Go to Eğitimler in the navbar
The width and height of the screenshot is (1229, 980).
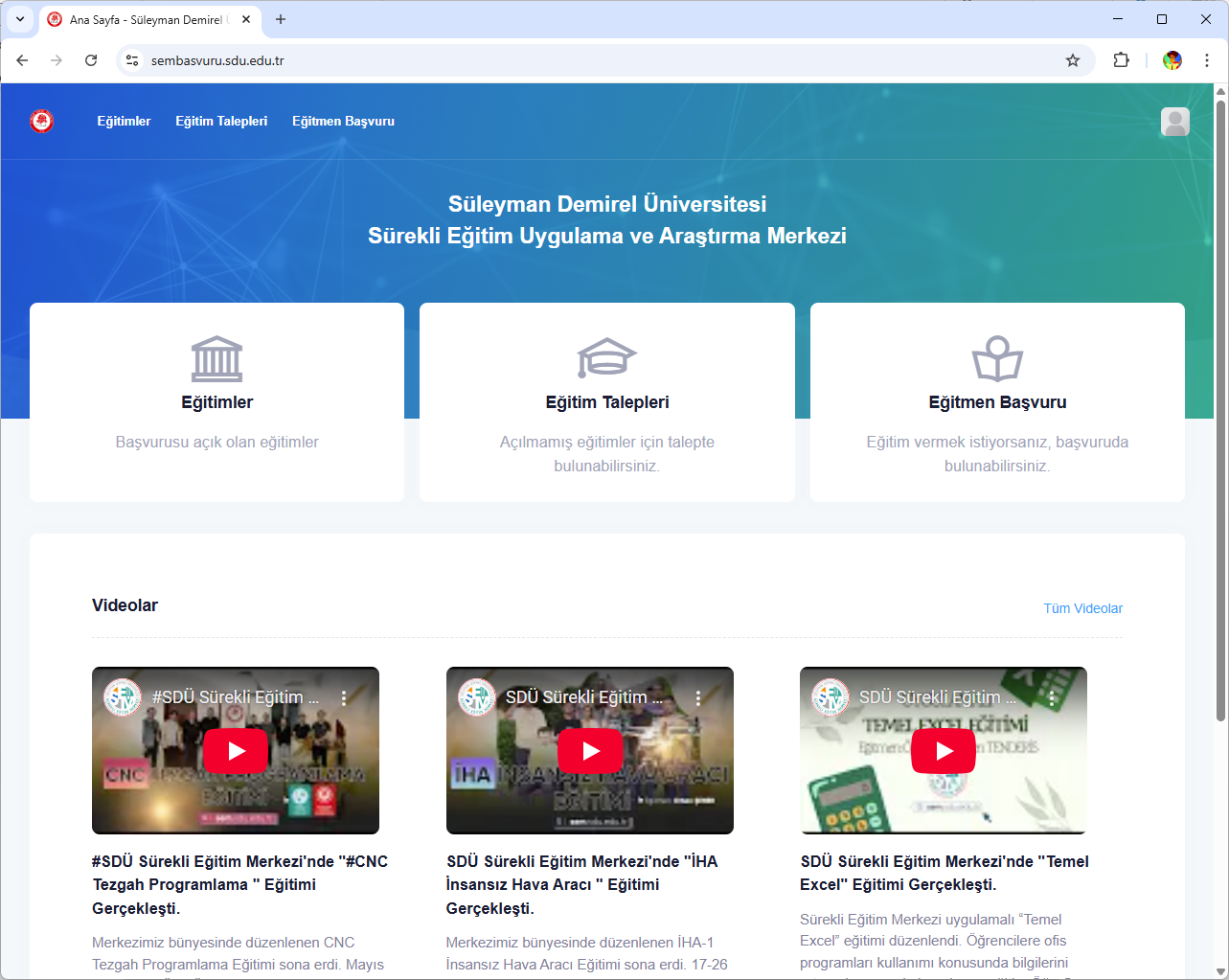[124, 122]
